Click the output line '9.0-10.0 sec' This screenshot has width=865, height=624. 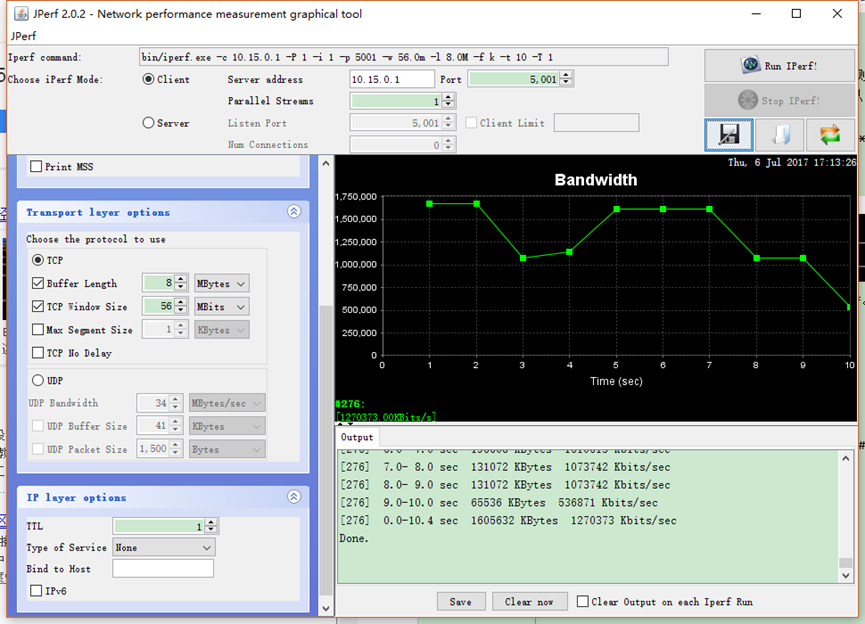[x=499, y=503]
